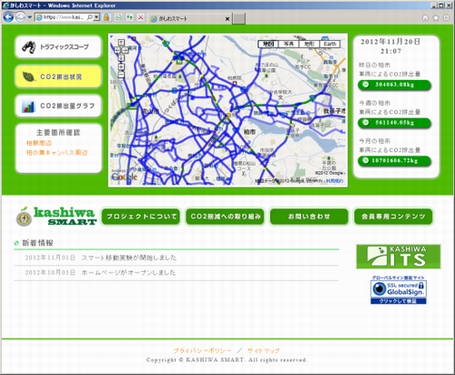
Task: Click yesterday's CO2 emission value 304063.08kg
Action: 395,85
